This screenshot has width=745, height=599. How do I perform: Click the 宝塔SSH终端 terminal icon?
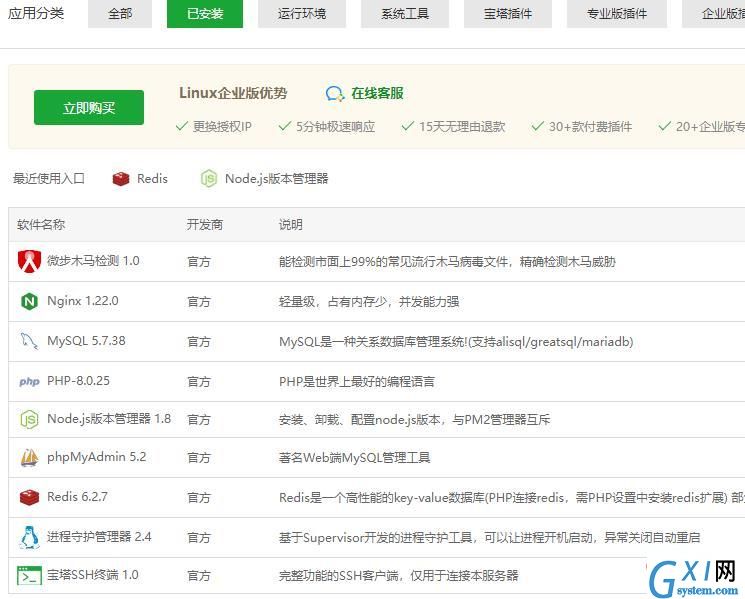point(29,575)
